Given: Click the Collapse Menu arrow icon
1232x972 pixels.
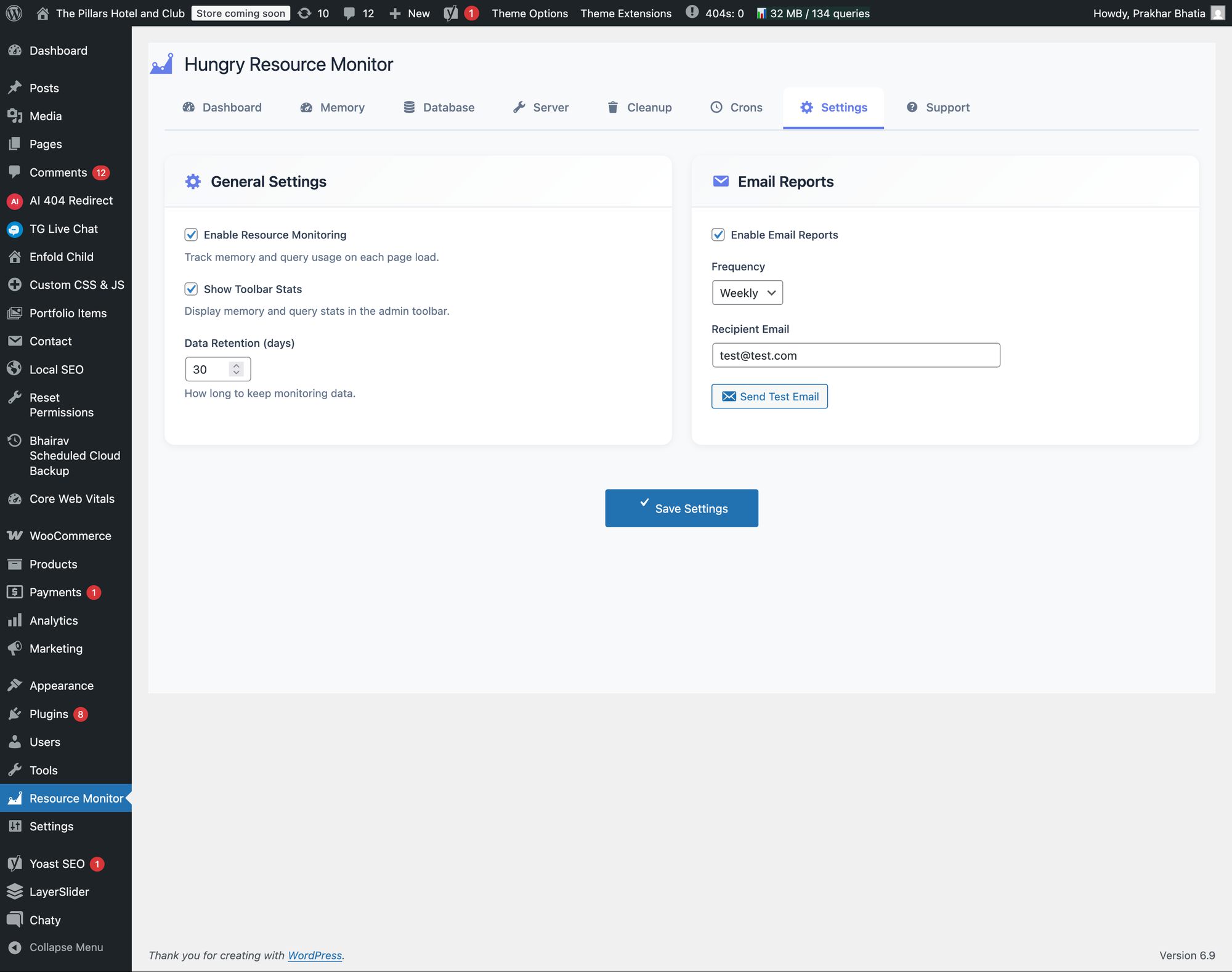Looking at the screenshot, I should click(x=15, y=947).
